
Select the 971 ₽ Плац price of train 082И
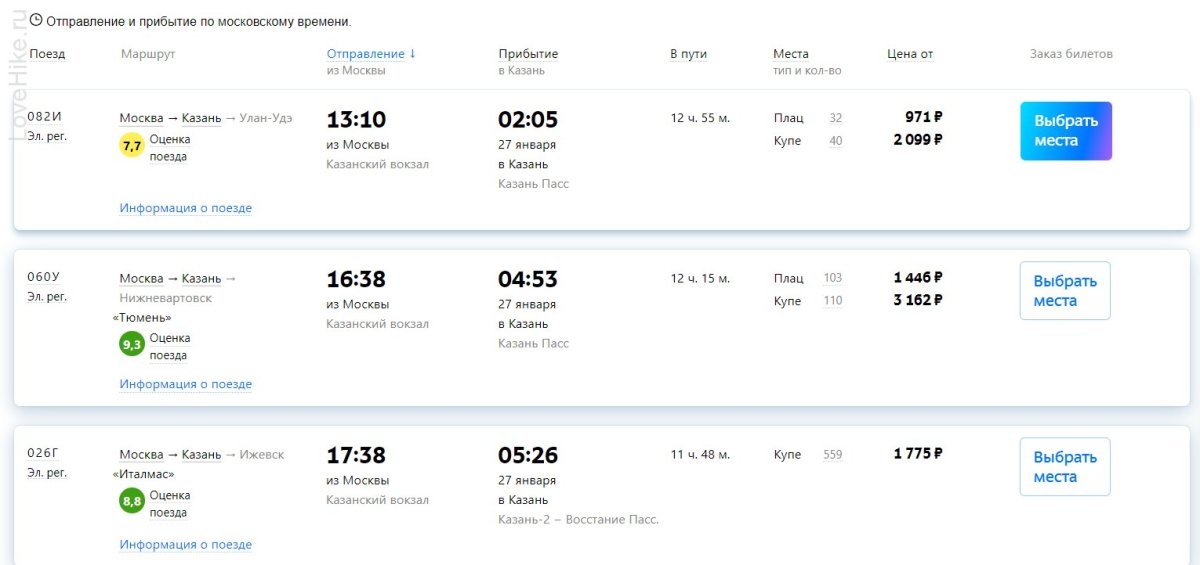[x=924, y=117]
